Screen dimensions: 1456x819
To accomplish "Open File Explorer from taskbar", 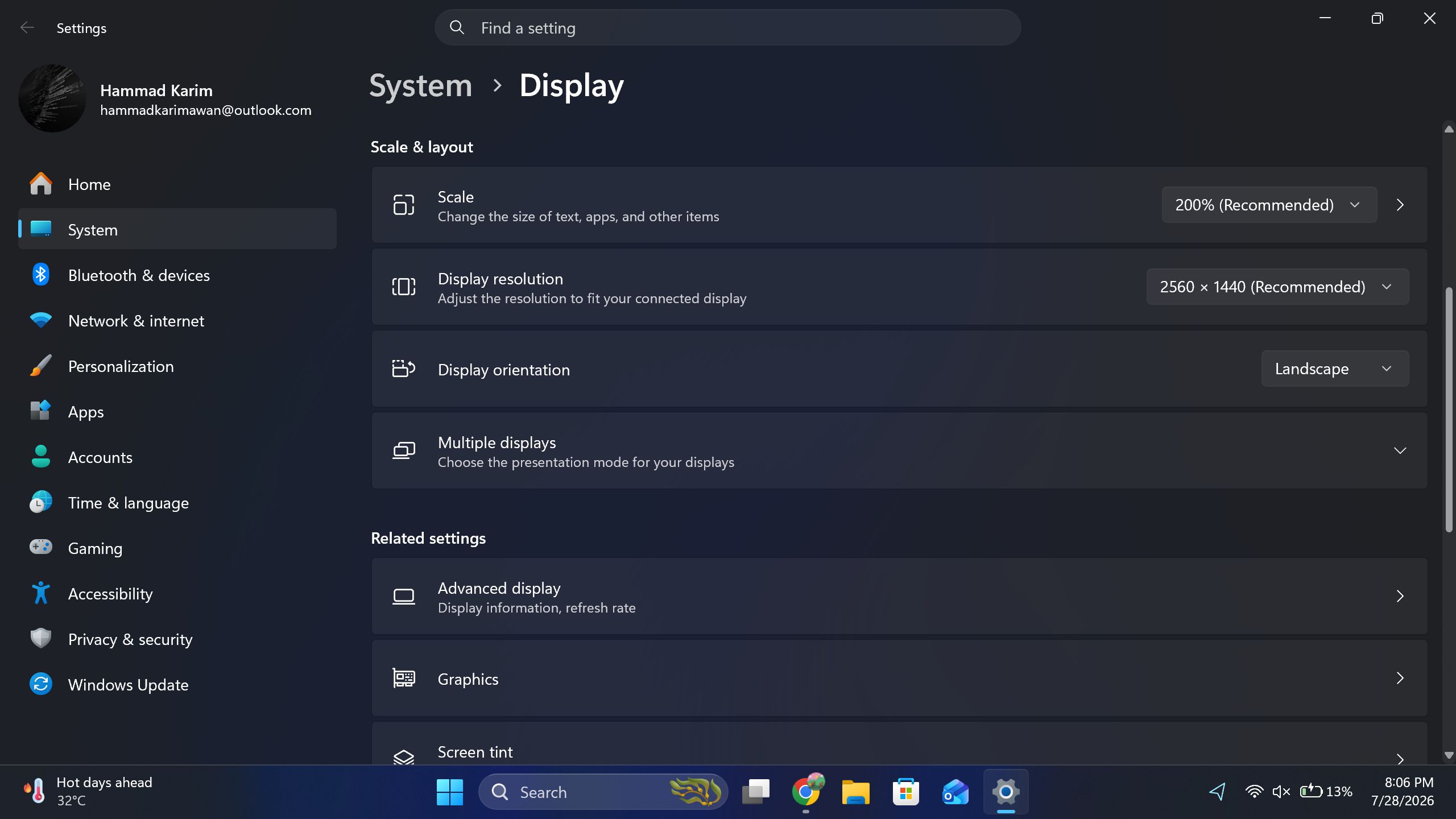I will tap(856, 792).
